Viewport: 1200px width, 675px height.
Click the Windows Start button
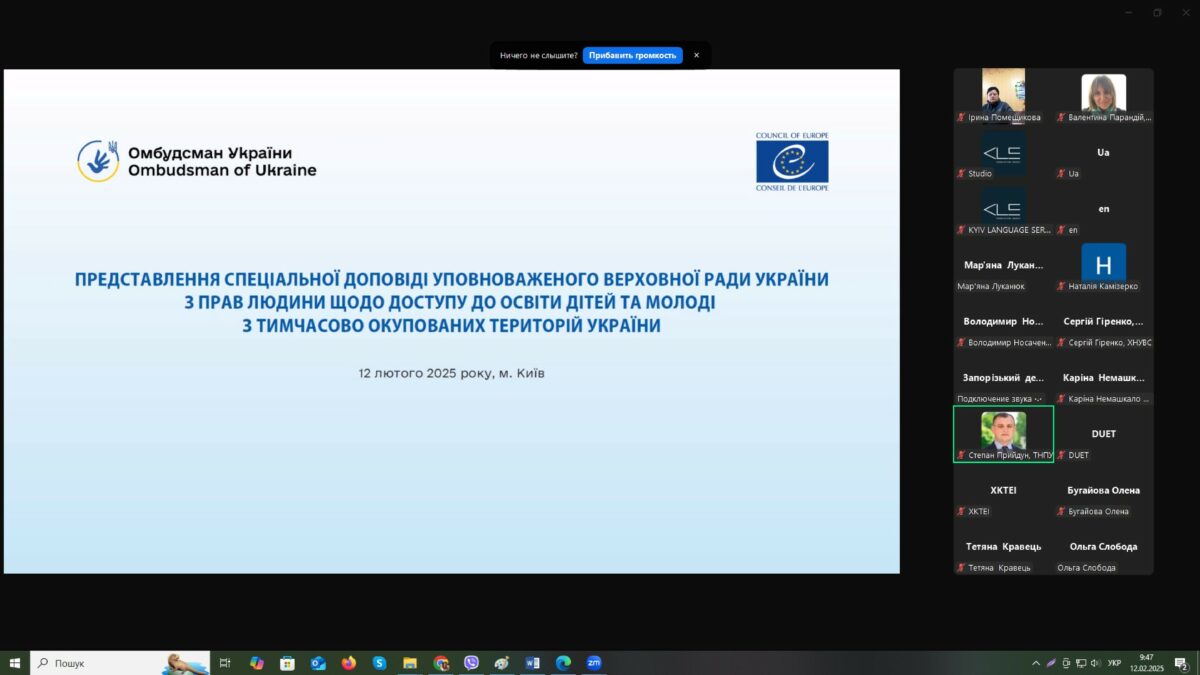click(15, 663)
